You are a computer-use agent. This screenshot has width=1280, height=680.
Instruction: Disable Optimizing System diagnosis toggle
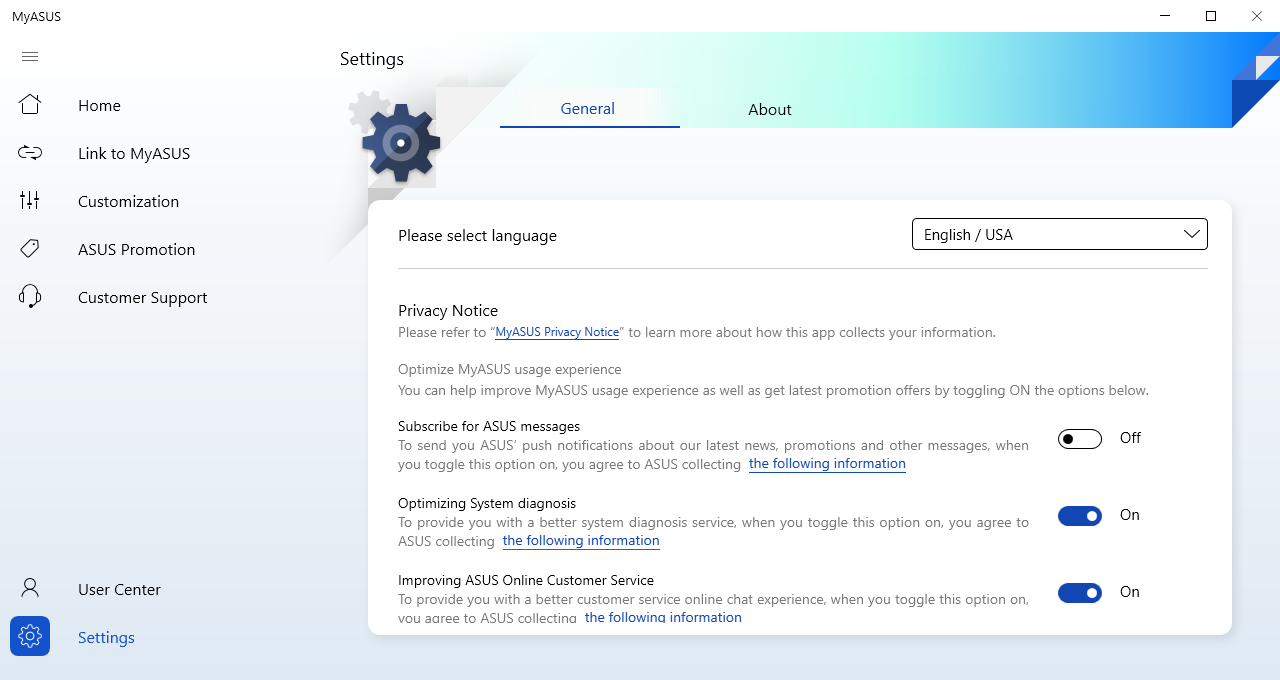pos(1080,515)
